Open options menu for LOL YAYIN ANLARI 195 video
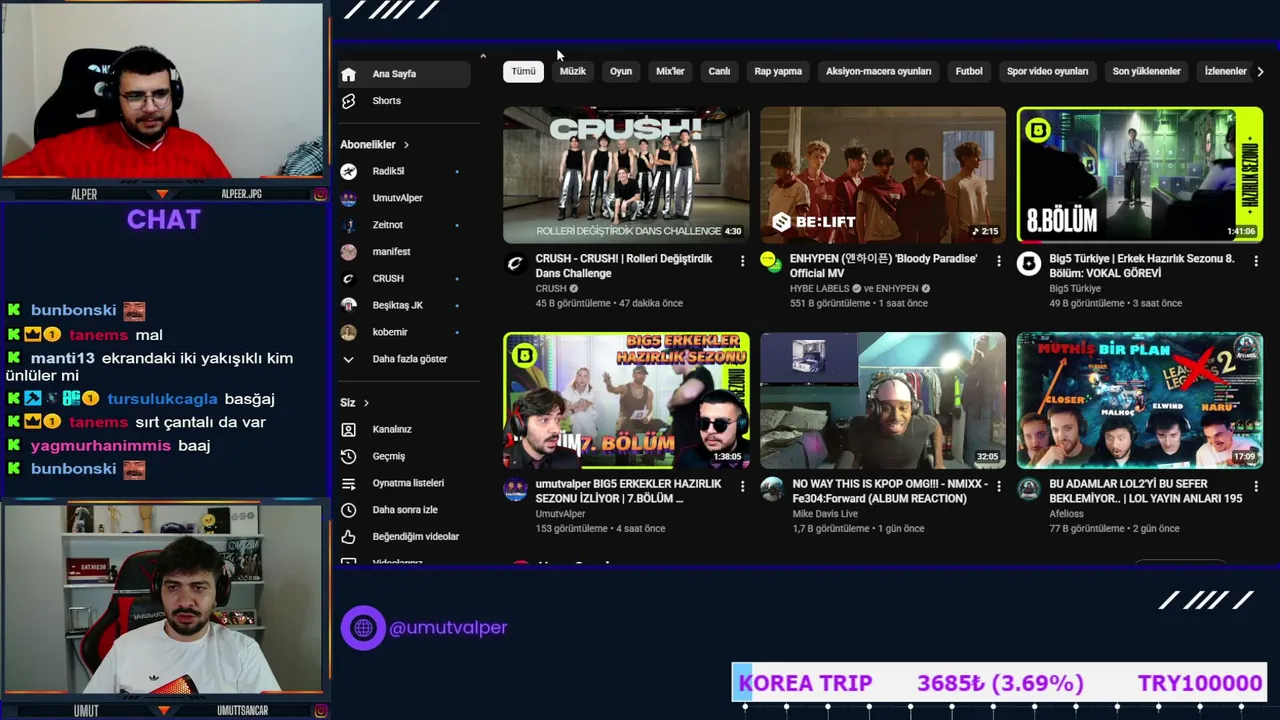The image size is (1280, 720). (1255, 486)
